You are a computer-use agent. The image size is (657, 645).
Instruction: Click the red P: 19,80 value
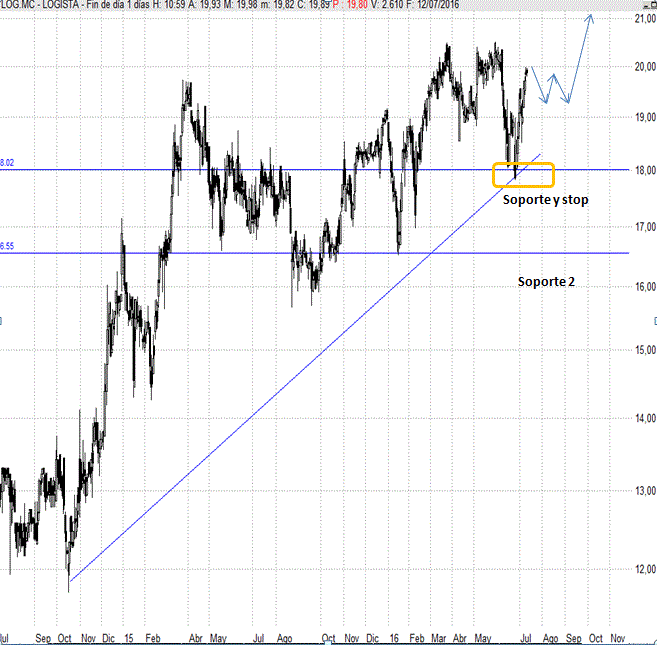(350, 5)
